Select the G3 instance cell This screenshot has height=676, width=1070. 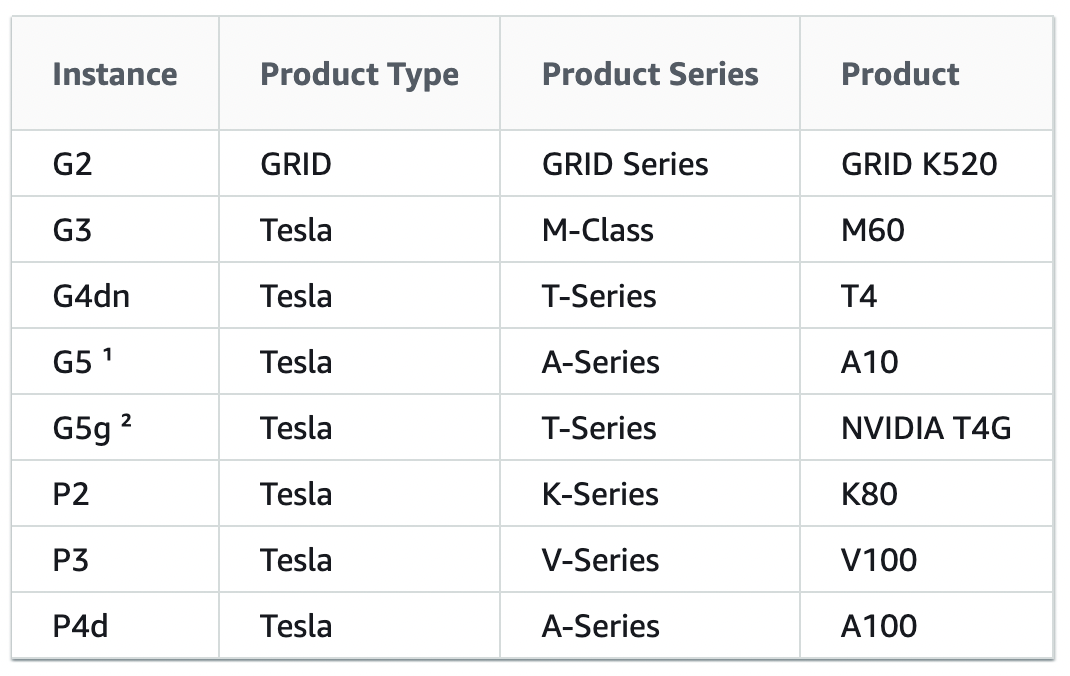tap(72, 230)
